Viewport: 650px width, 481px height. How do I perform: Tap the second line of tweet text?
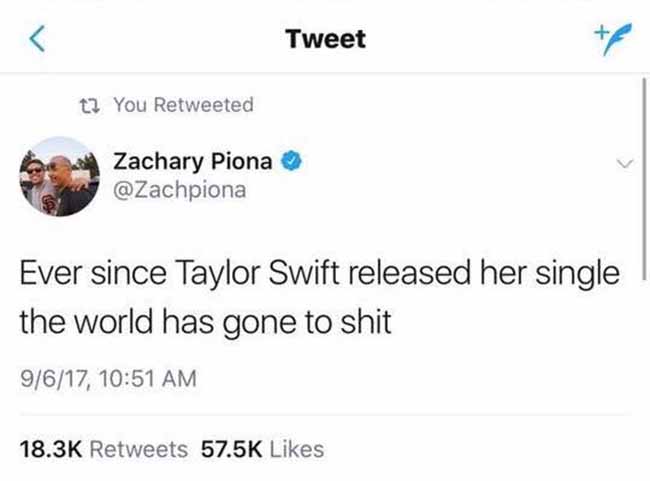coord(206,323)
